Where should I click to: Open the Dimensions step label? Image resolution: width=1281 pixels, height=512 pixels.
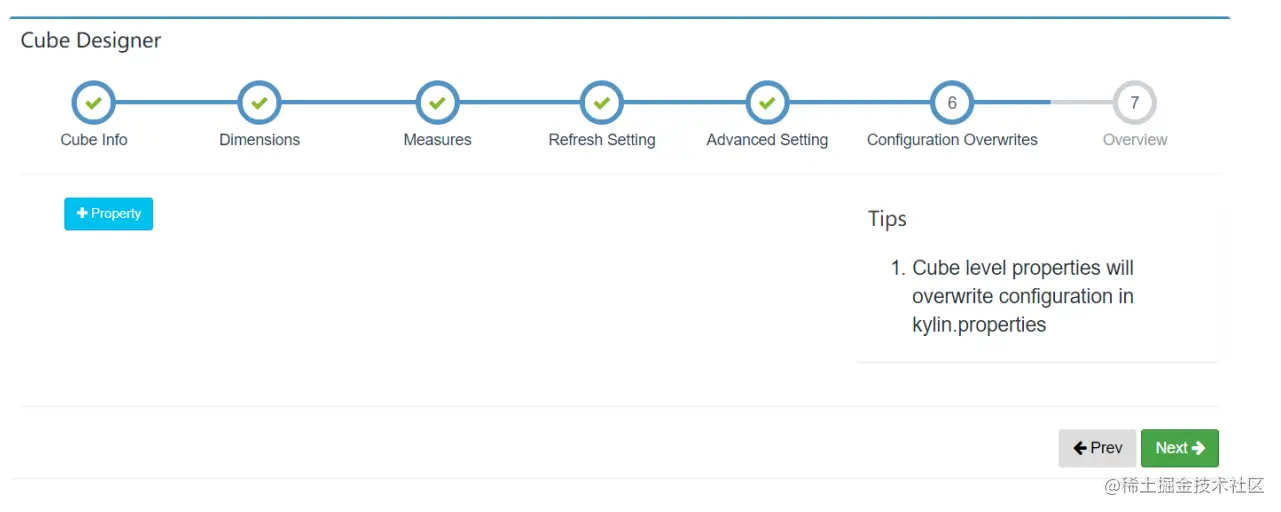(259, 140)
